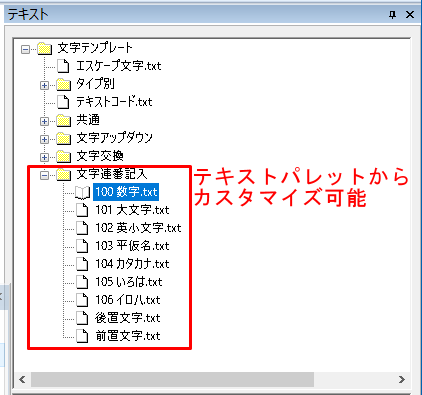This screenshot has height=395, width=422.
Task: Click the 103 平仮名.txt file icon
Action: (82, 246)
